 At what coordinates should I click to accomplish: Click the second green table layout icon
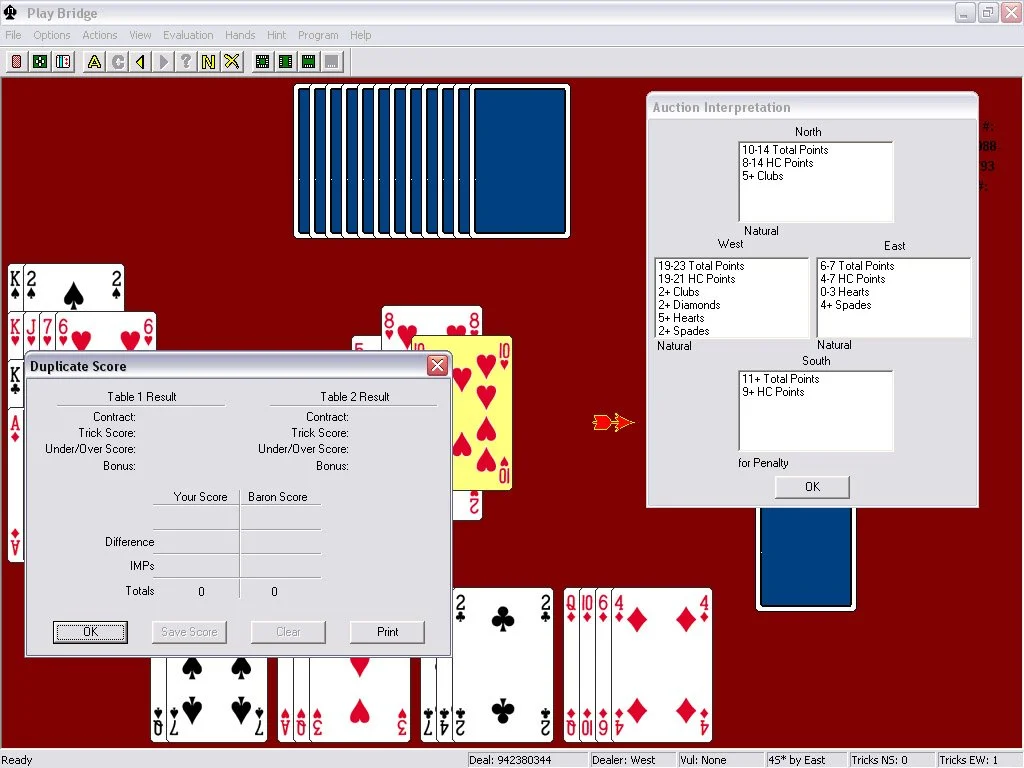286,62
